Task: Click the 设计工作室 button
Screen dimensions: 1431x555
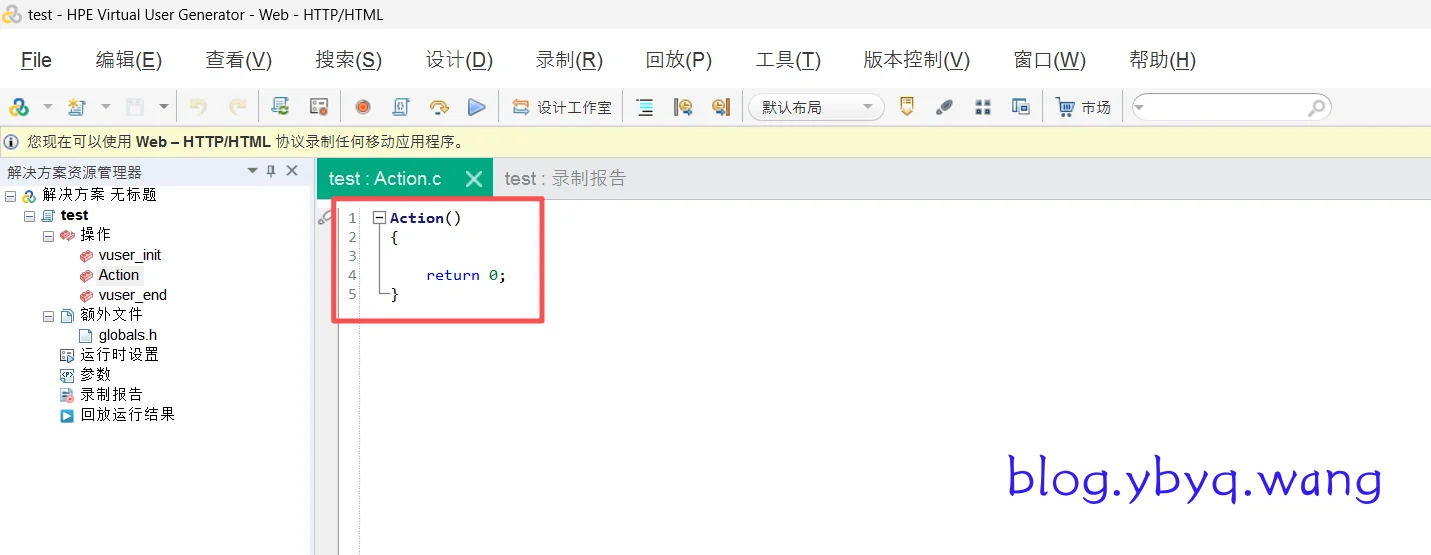Action: tap(562, 107)
